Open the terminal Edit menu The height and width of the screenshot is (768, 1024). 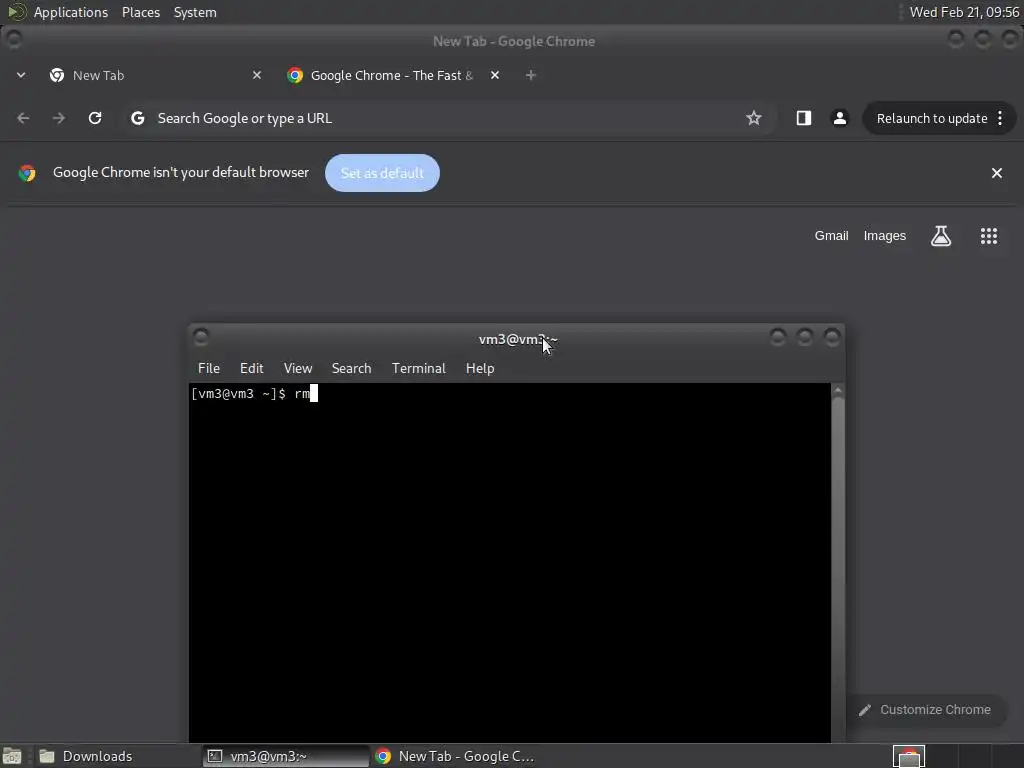tap(251, 368)
